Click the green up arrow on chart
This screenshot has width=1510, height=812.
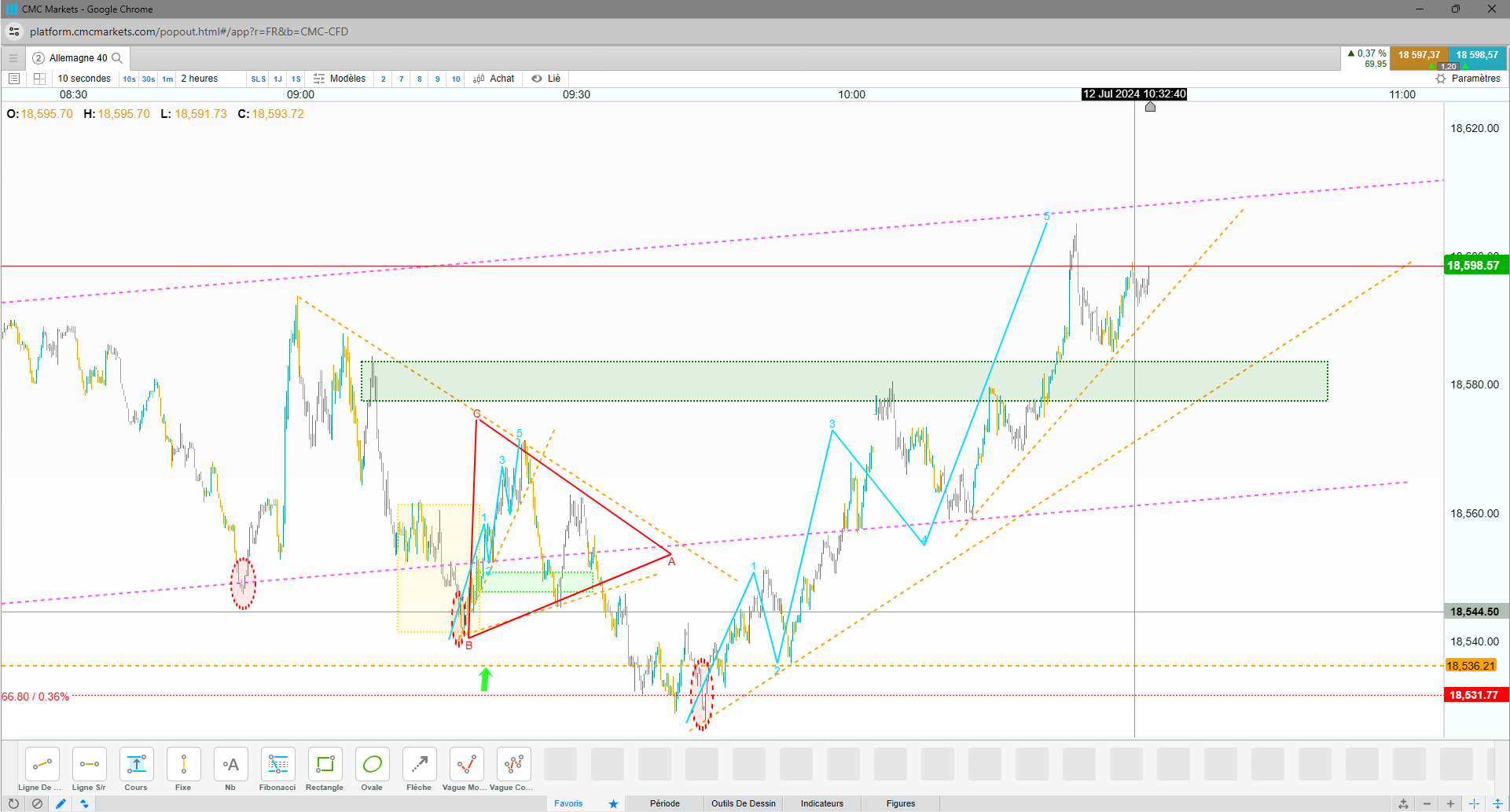click(x=486, y=679)
